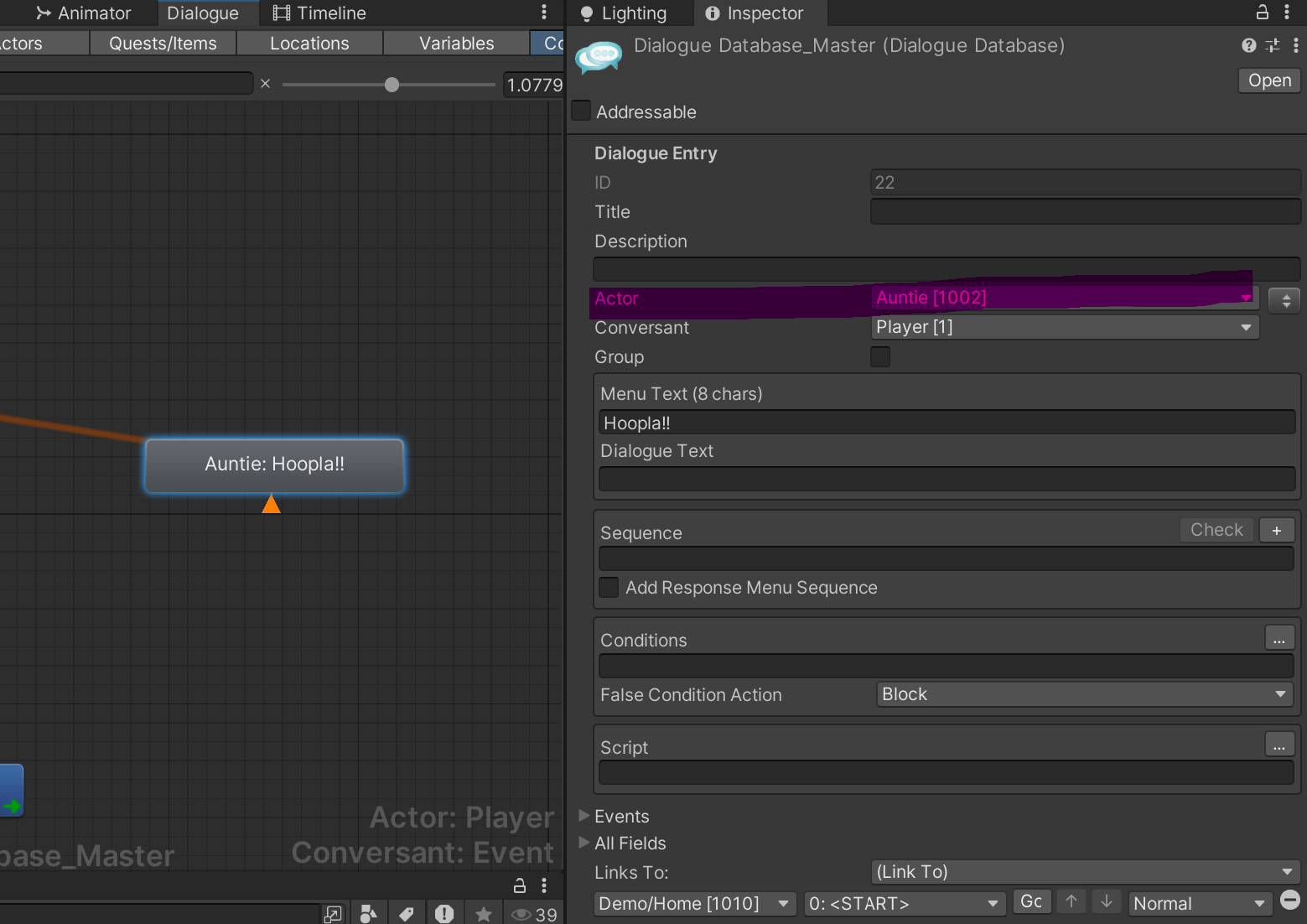Open the (Link To) dropdown
The height and width of the screenshot is (924, 1307).
[1085, 872]
